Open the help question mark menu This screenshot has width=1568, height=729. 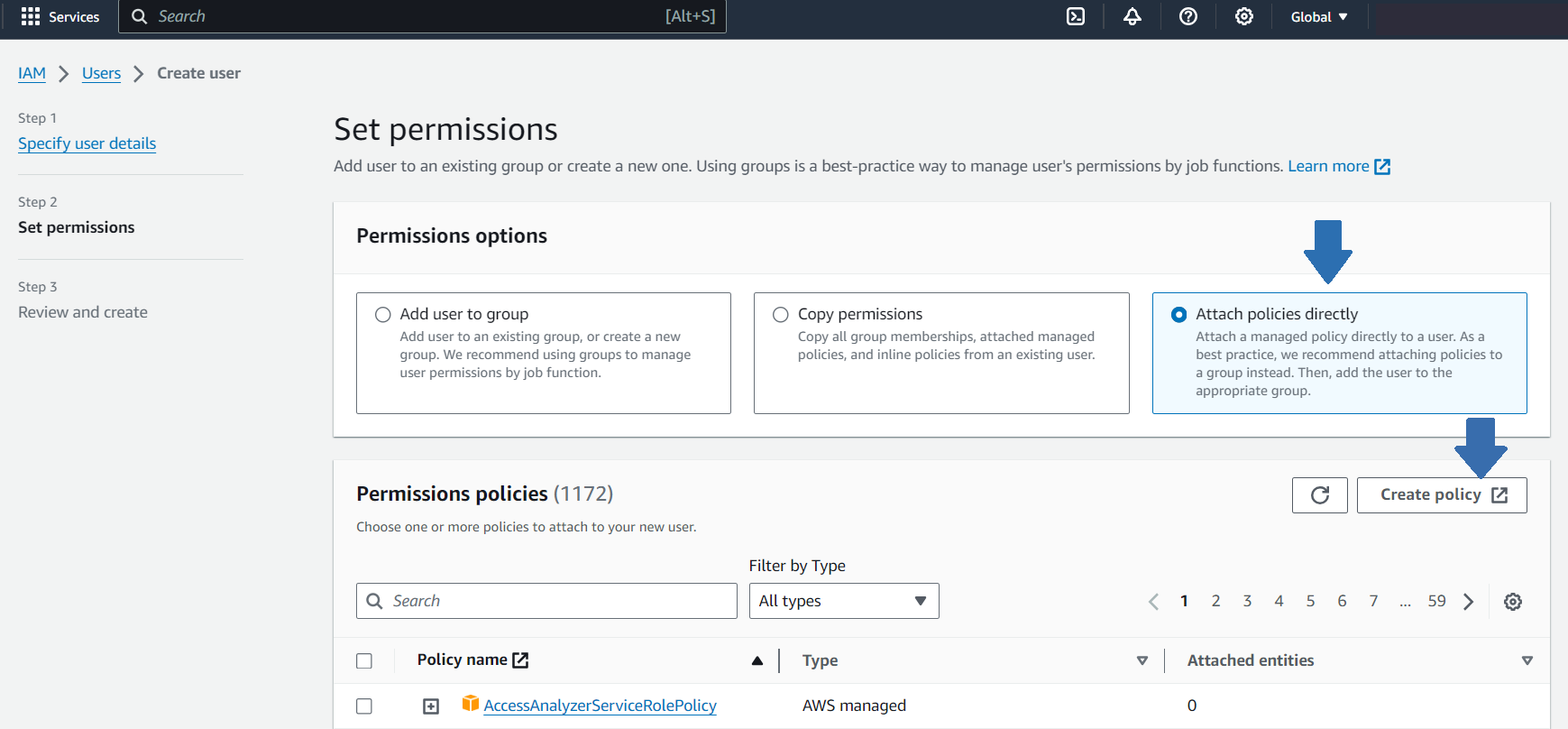click(x=1188, y=16)
